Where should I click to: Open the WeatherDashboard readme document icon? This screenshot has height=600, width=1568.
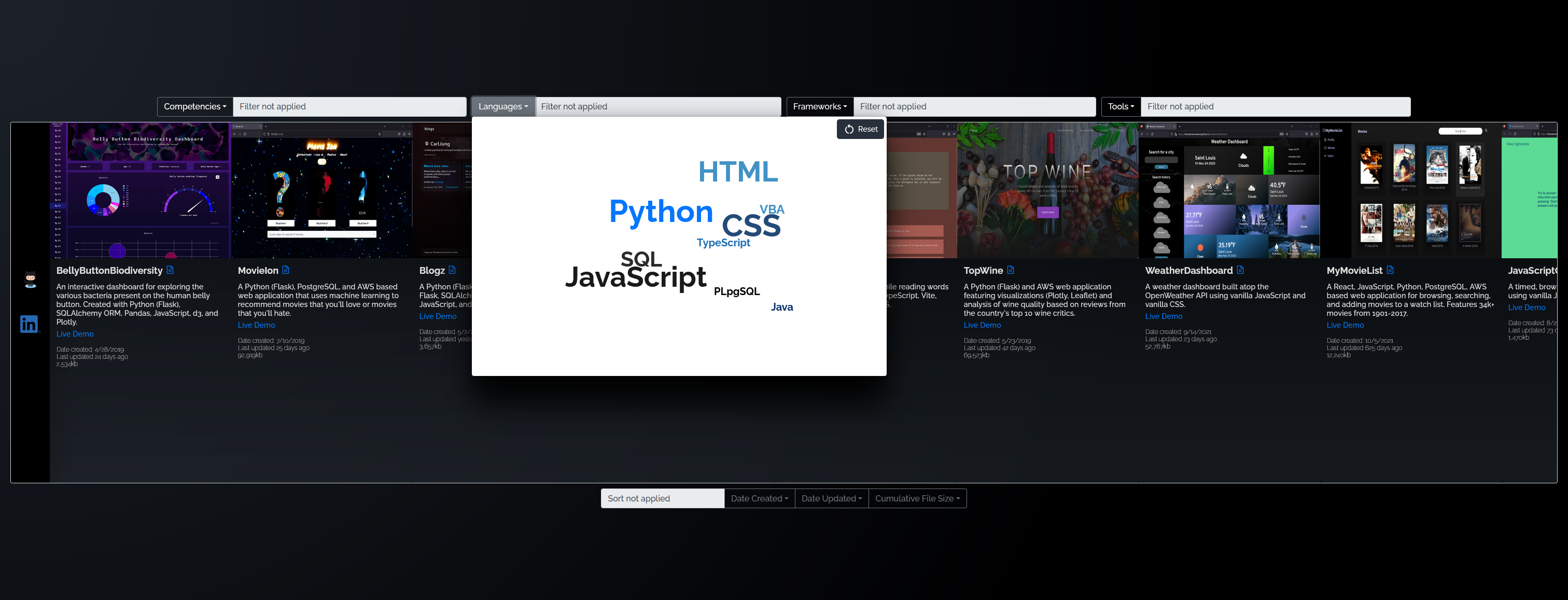tap(1240, 270)
